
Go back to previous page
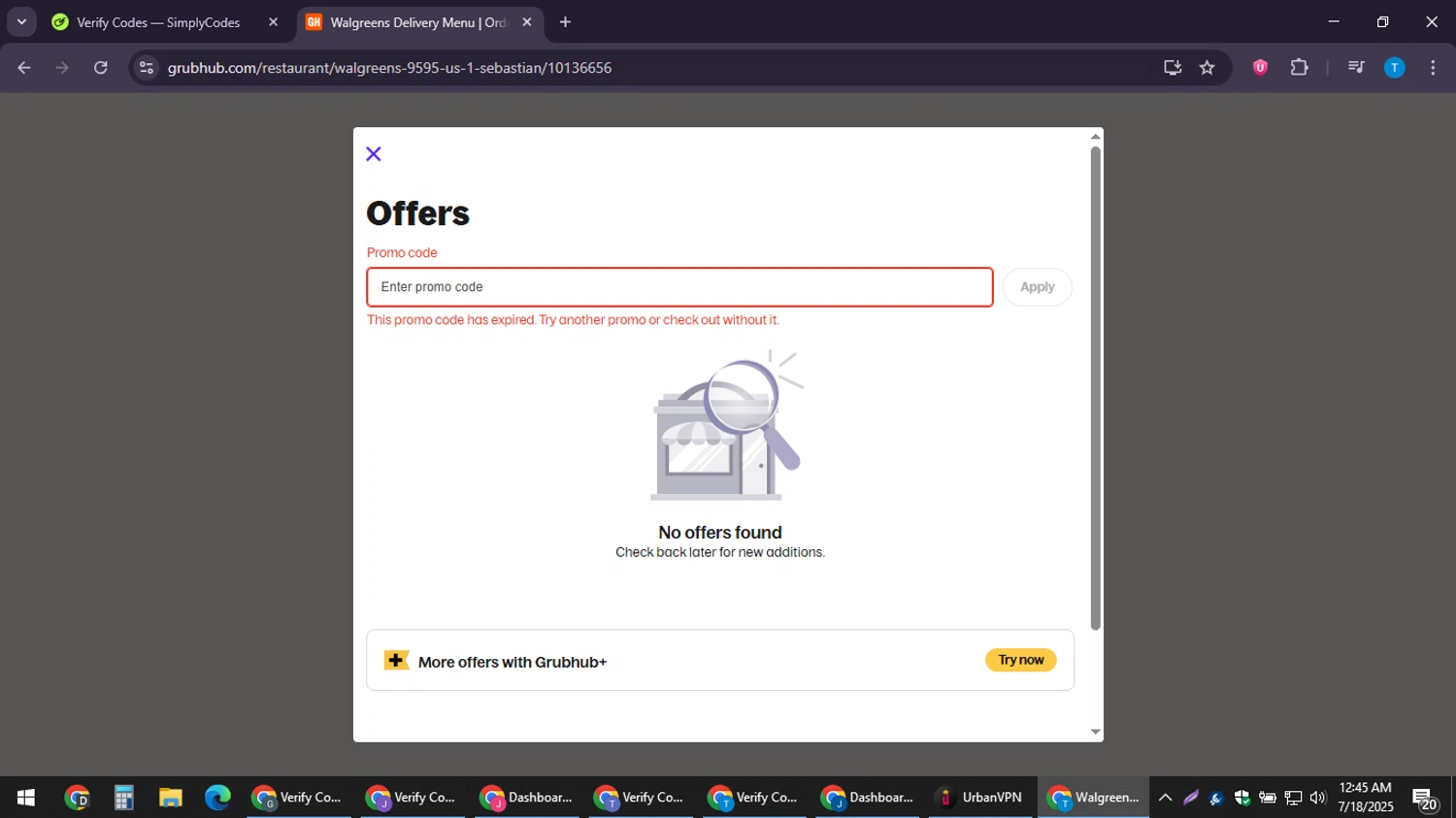pos(24,68)
